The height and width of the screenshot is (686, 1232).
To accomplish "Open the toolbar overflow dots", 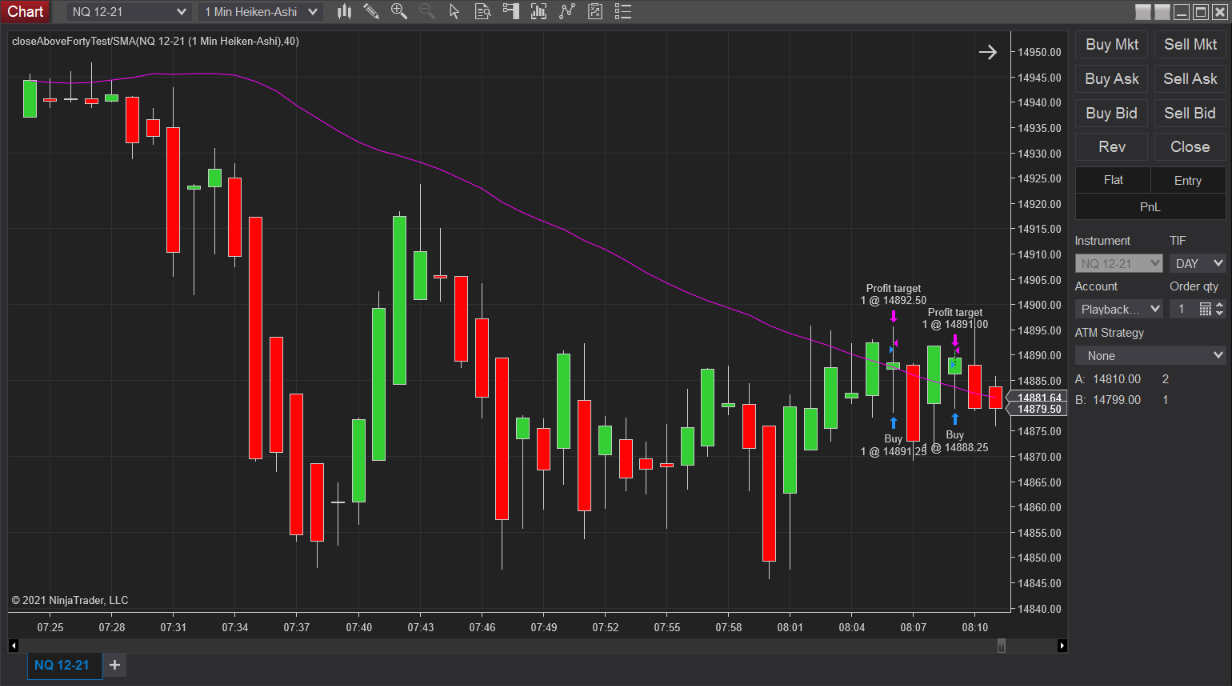I will [623, 11].
